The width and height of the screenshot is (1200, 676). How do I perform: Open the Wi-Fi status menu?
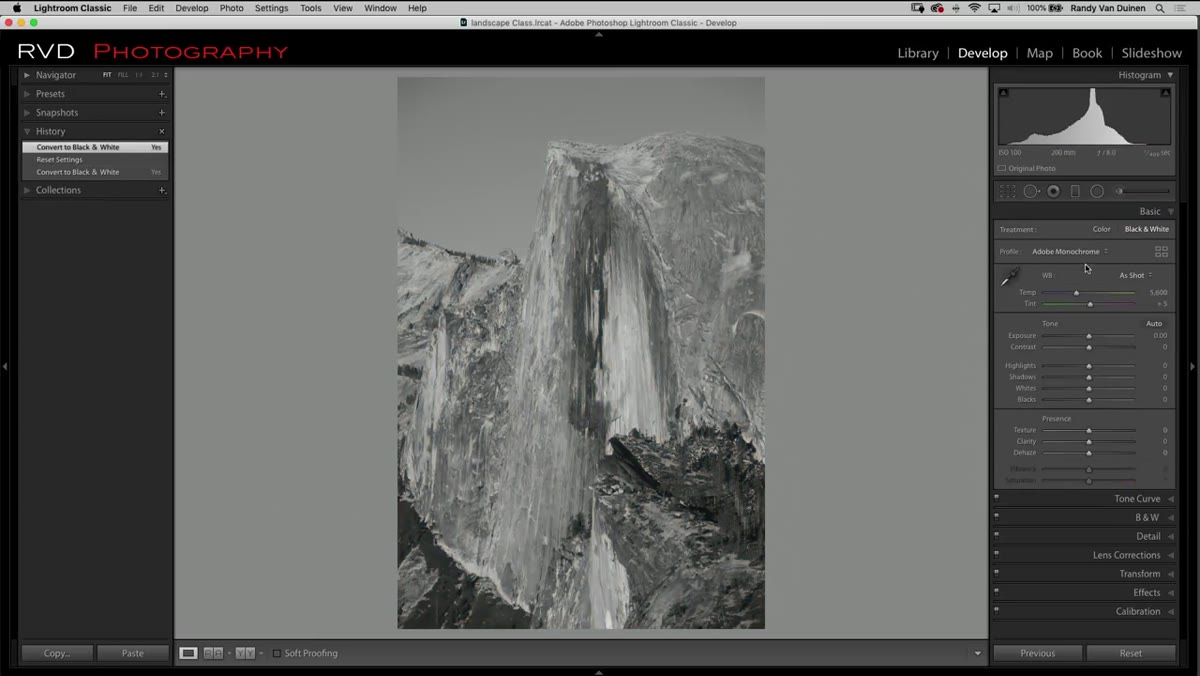(x=974, y=8)
